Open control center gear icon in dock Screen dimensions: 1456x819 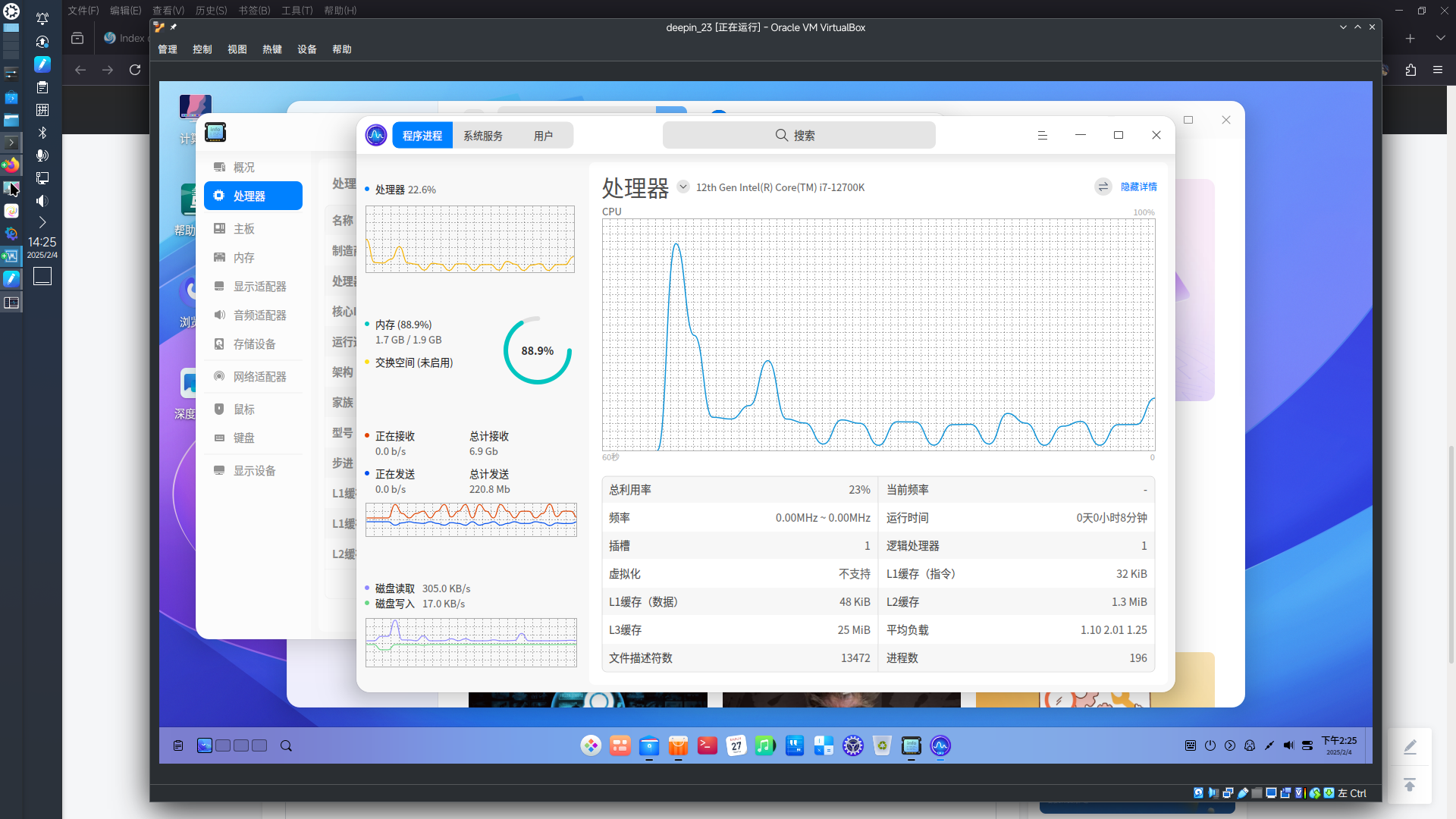pyautogui.click(x=853, y=745)
